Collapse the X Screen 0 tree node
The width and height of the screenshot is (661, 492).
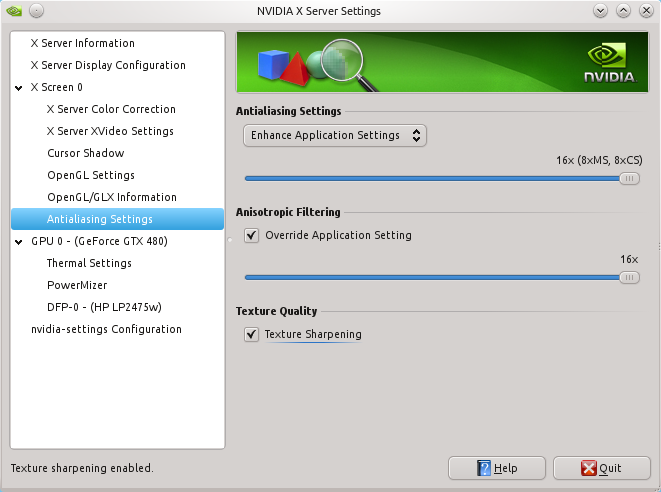pyautogui.click(x=19, y=88)
